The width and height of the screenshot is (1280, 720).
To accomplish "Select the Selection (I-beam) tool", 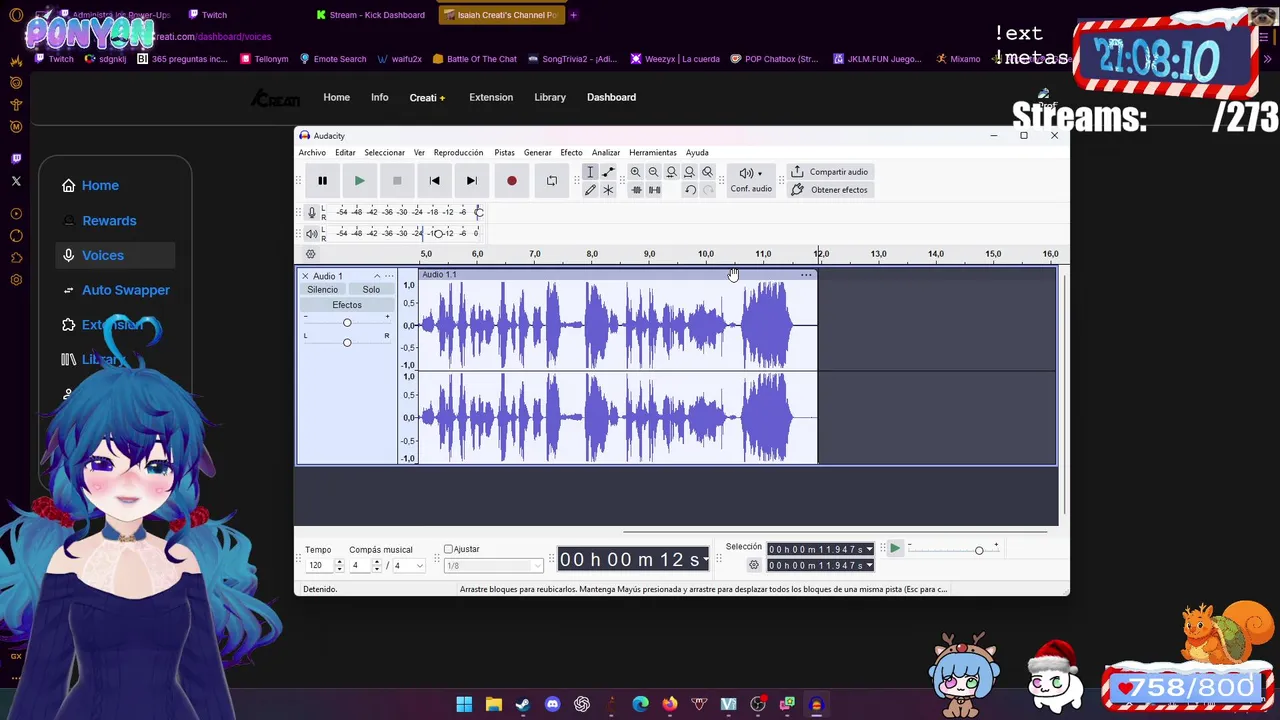I will pos(590,172).
